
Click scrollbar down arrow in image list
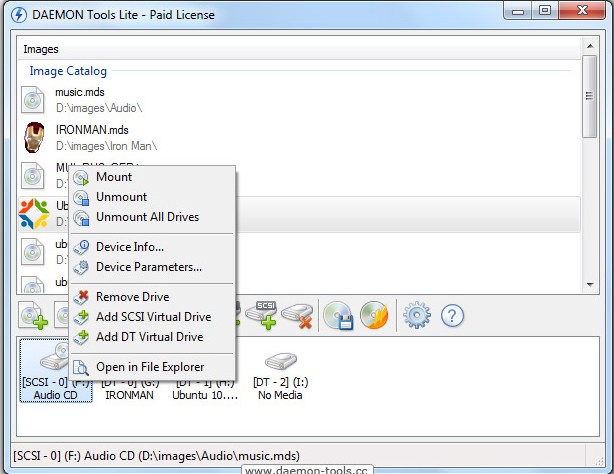point(590,285)
